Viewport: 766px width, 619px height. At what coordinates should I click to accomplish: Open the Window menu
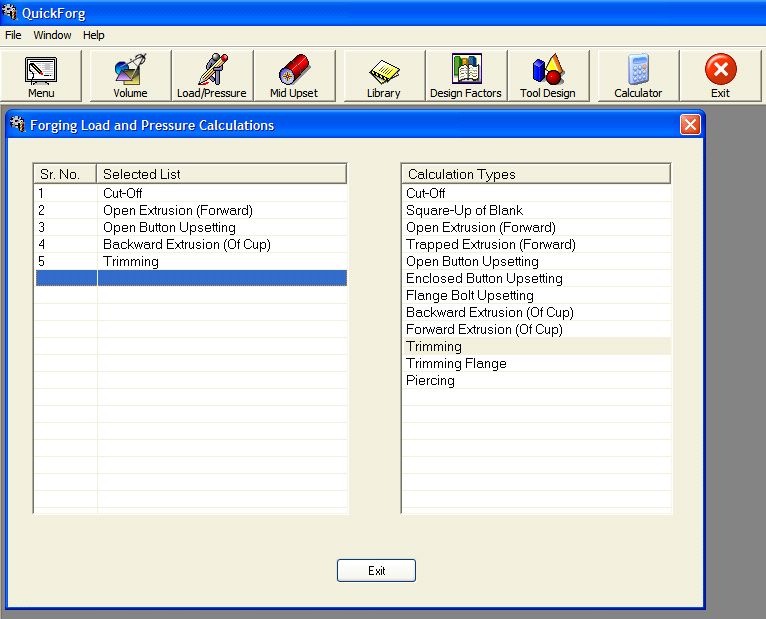point(52,35)
